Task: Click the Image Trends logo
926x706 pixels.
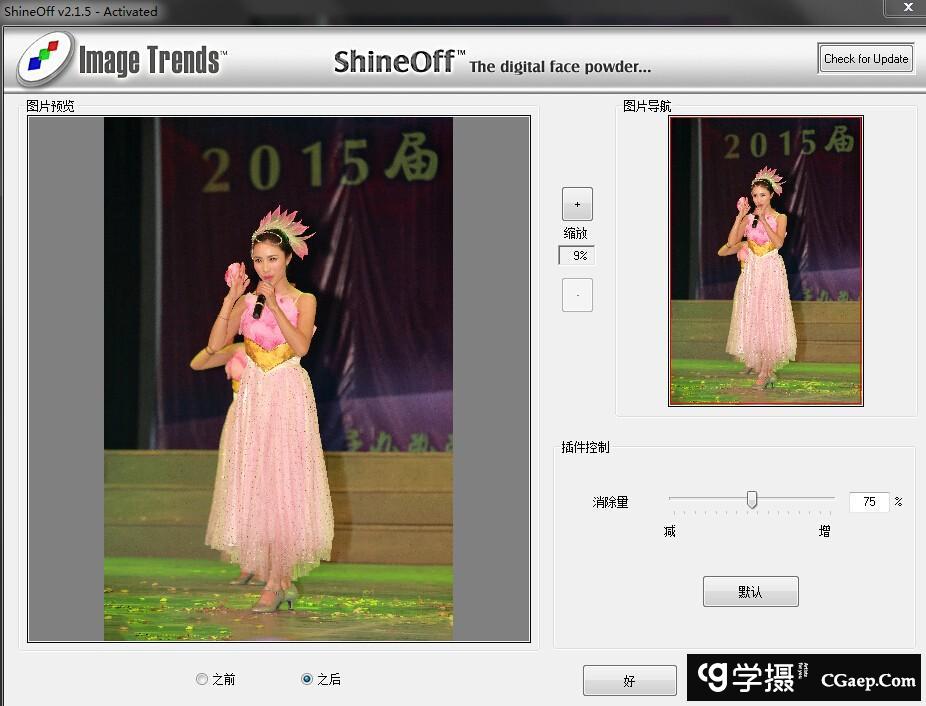Action: pos(122,59)
